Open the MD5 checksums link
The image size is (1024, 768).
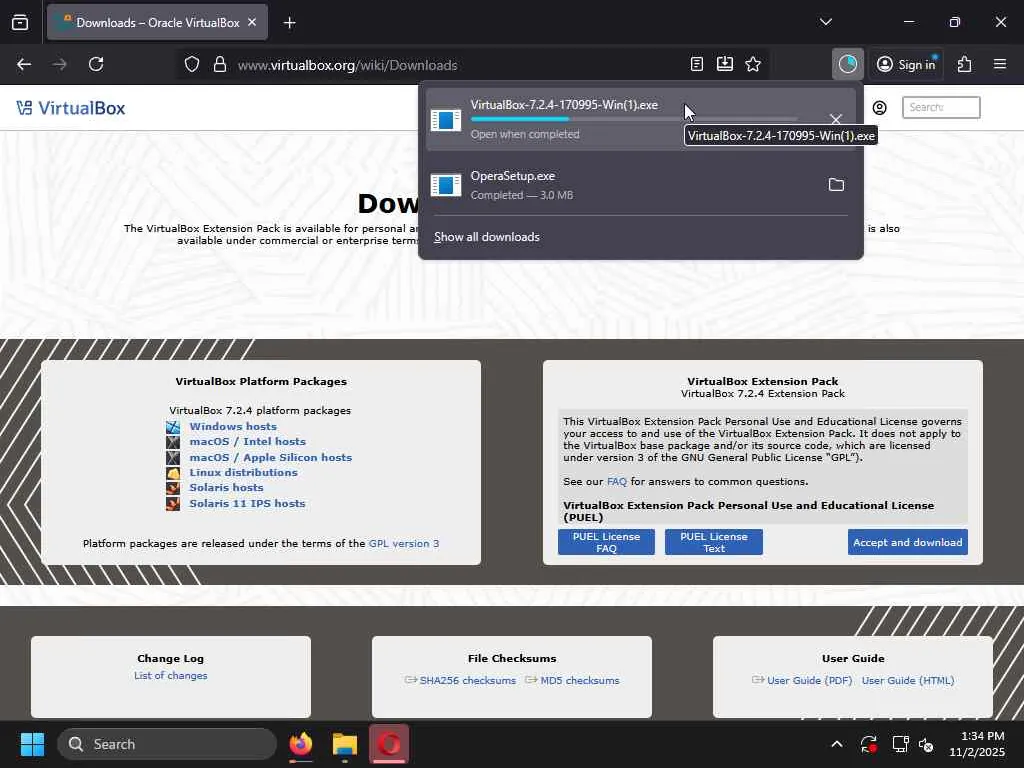[x=580, y=680]
